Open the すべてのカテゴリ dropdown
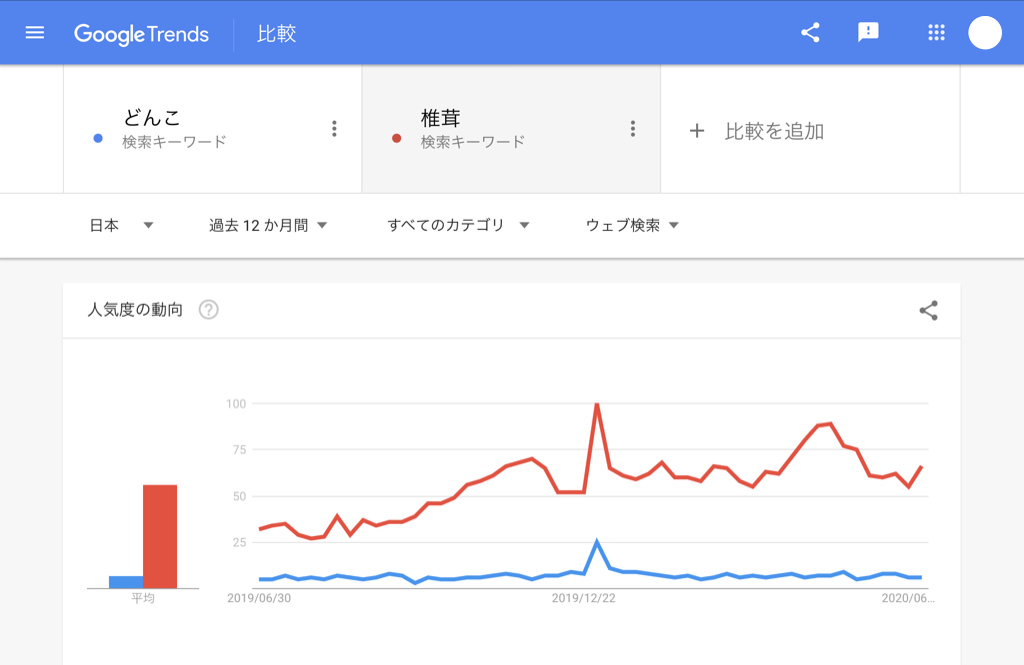1024x665 pixels. 458,225
